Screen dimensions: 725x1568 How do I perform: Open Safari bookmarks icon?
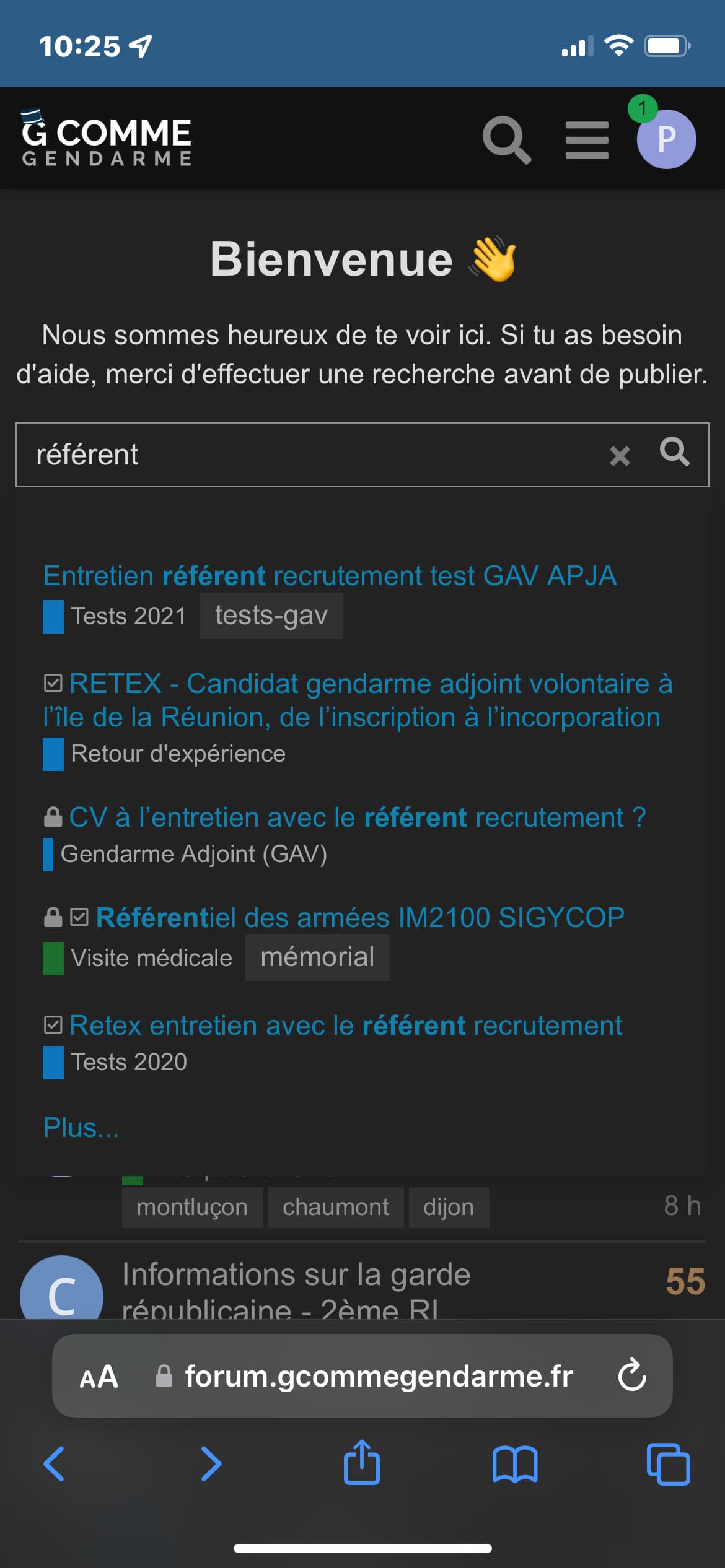tap(515, 1464)
